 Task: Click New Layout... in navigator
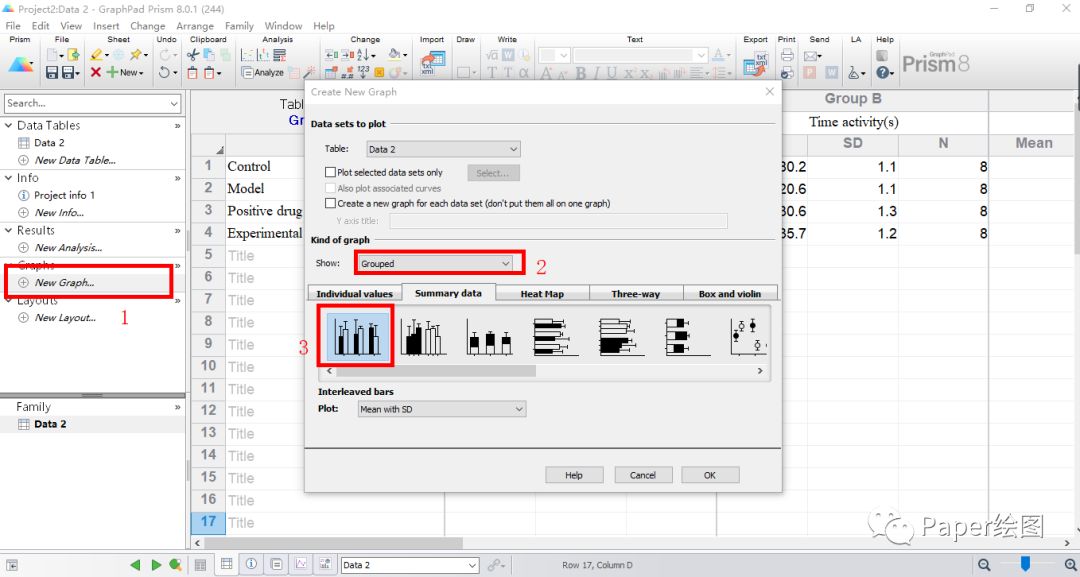pos(65,317)
